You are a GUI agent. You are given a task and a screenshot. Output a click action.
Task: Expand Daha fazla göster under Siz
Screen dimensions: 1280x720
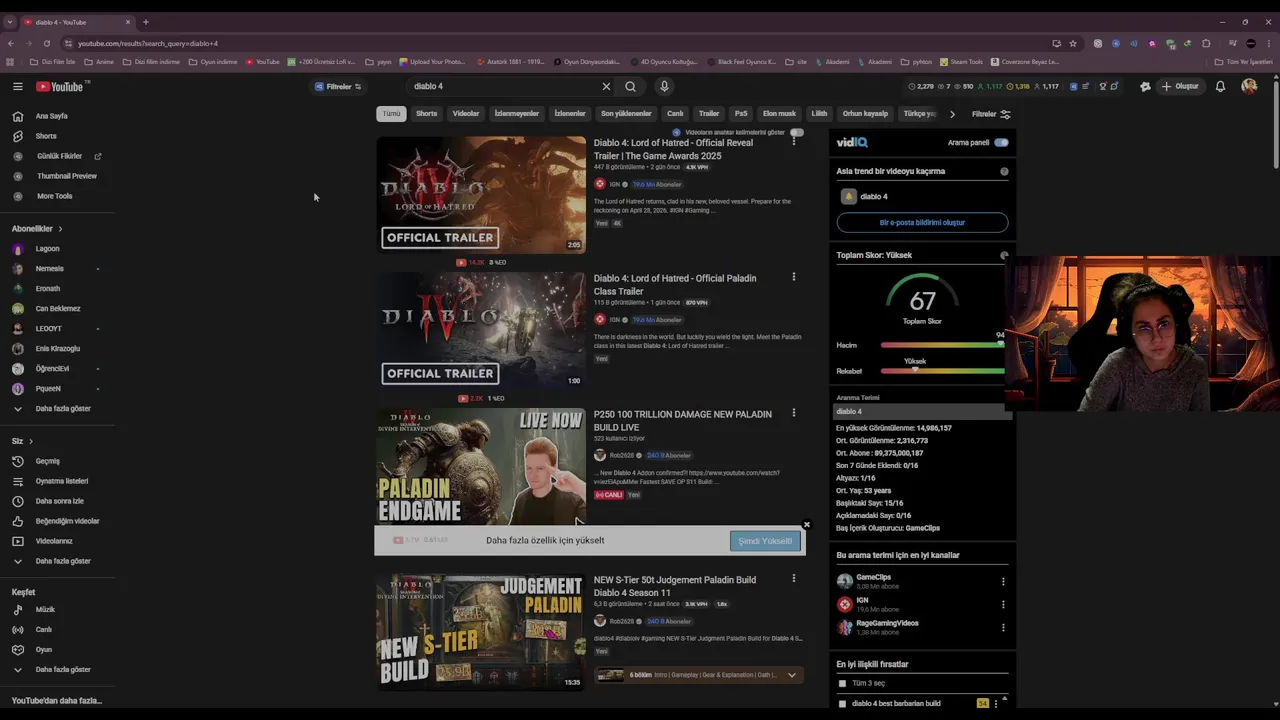[x=62, y=561]
